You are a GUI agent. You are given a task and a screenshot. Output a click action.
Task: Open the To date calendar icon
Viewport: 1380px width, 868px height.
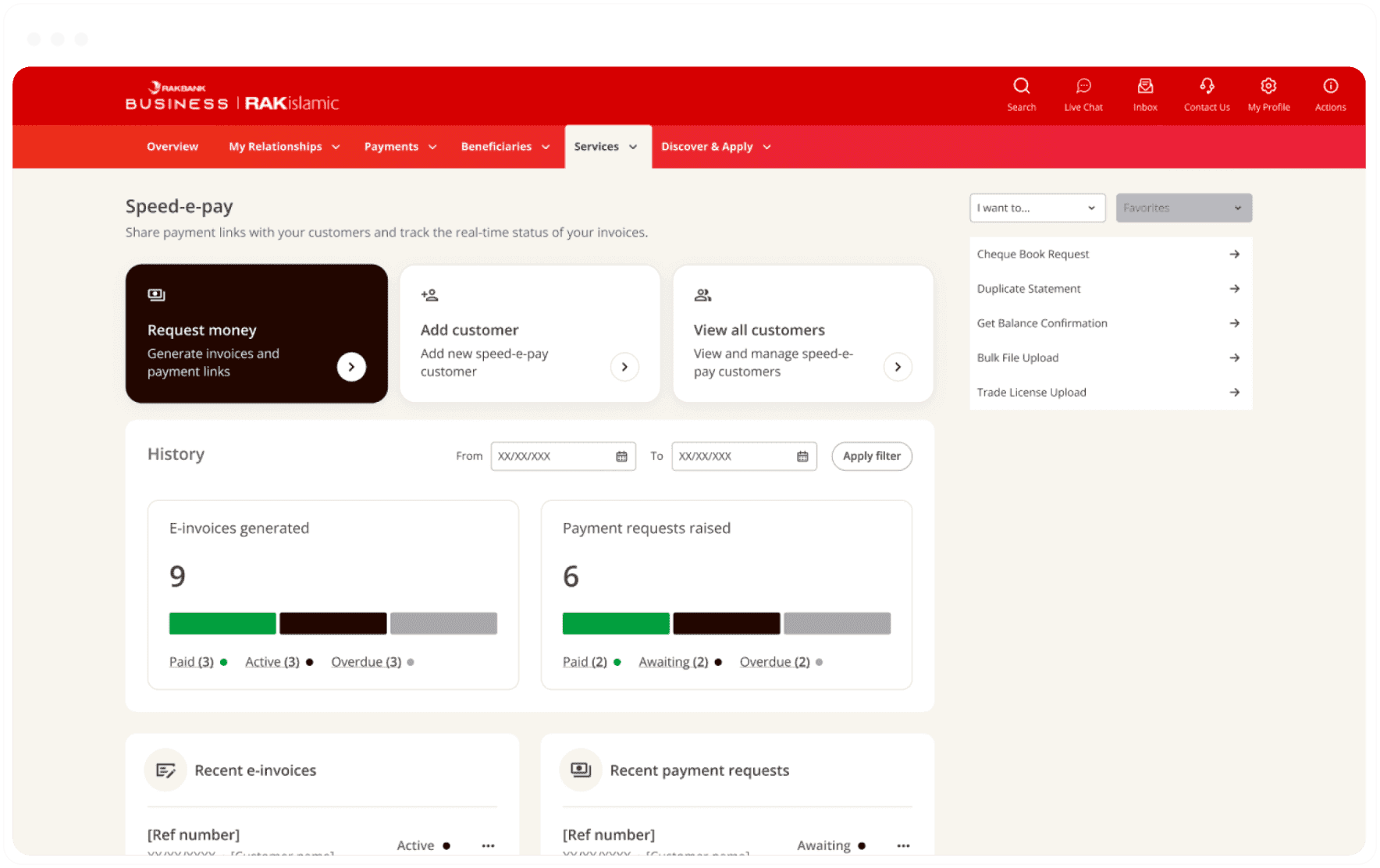point(802,457)
